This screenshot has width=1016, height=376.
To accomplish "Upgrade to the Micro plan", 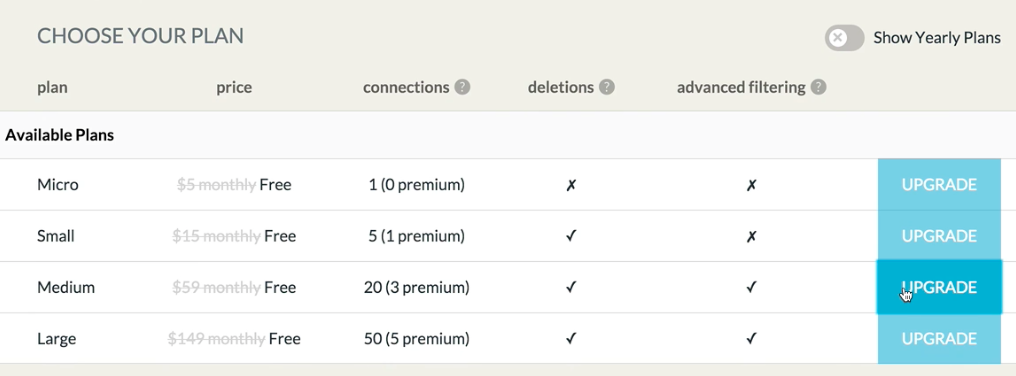I will 939,185.
